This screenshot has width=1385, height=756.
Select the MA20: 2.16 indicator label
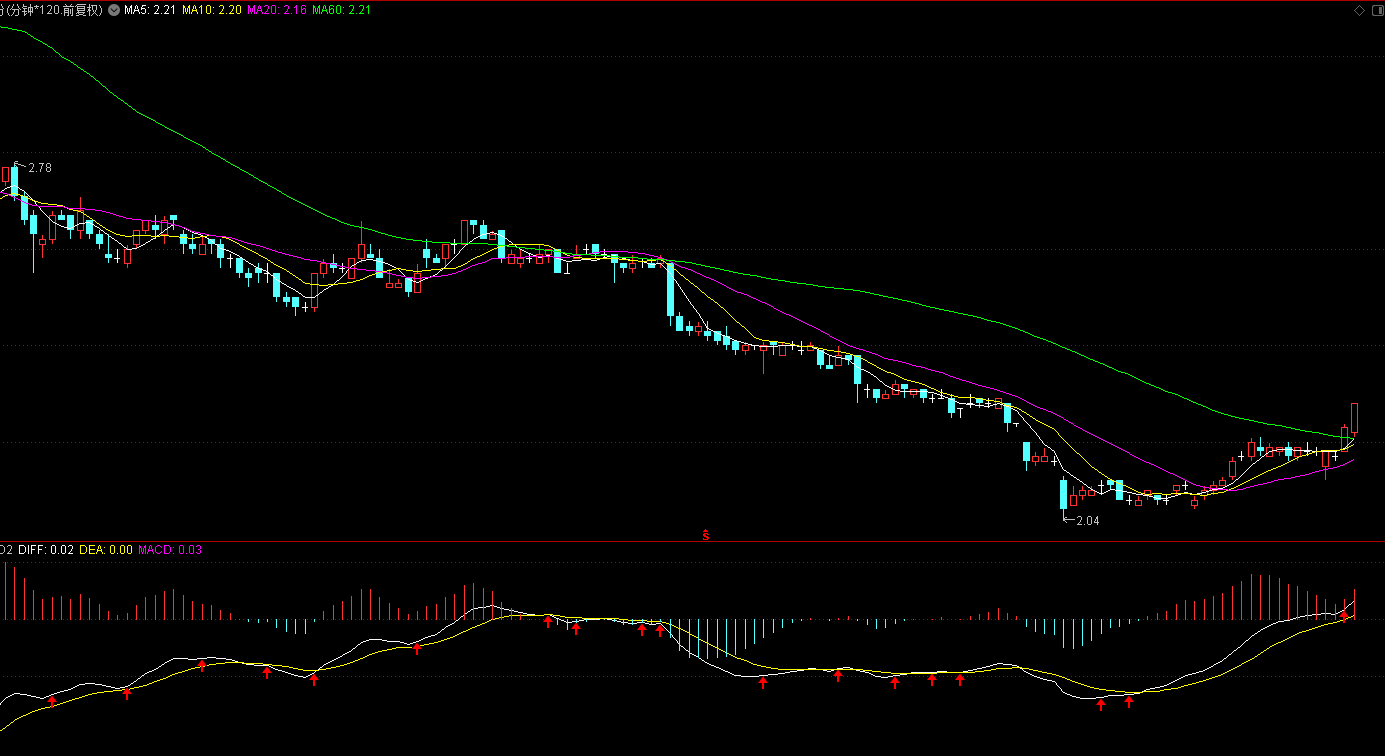277,9
